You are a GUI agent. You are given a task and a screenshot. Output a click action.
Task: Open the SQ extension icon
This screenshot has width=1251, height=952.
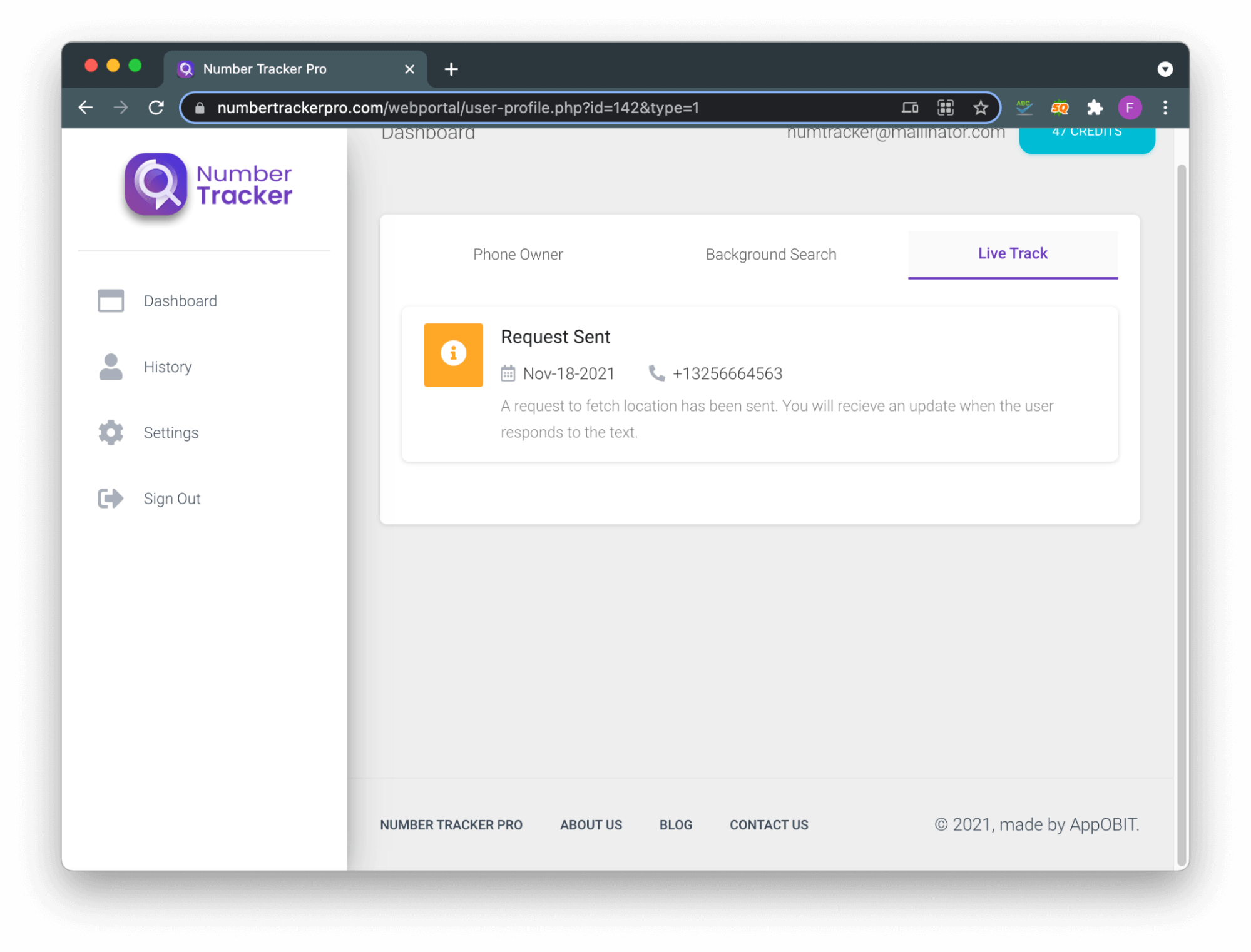point(1060,108)
